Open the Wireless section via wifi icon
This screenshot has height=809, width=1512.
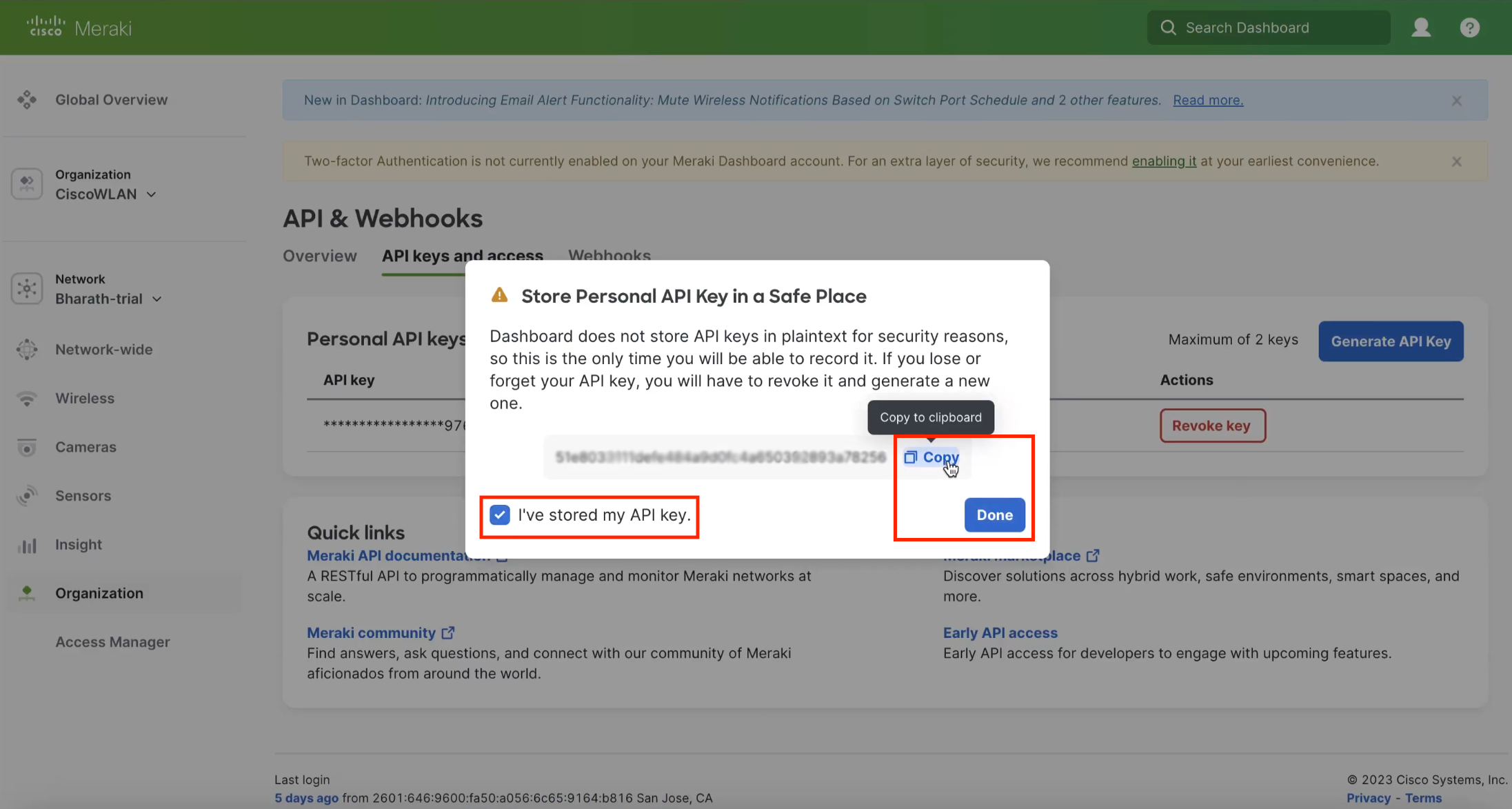[x=27, y=399]
